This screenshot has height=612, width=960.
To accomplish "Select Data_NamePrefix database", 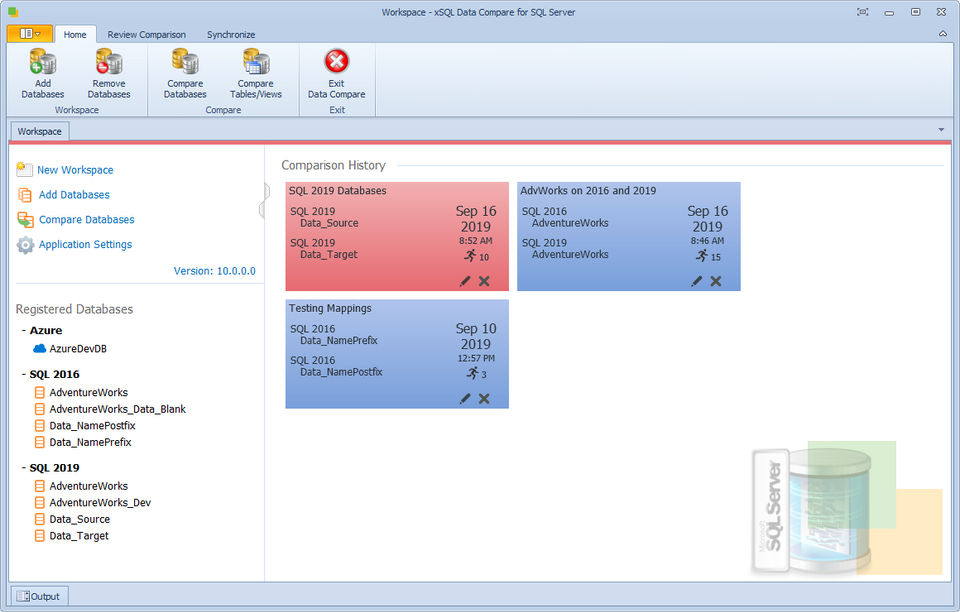I will pyautogui.click(x=90, y=442).
